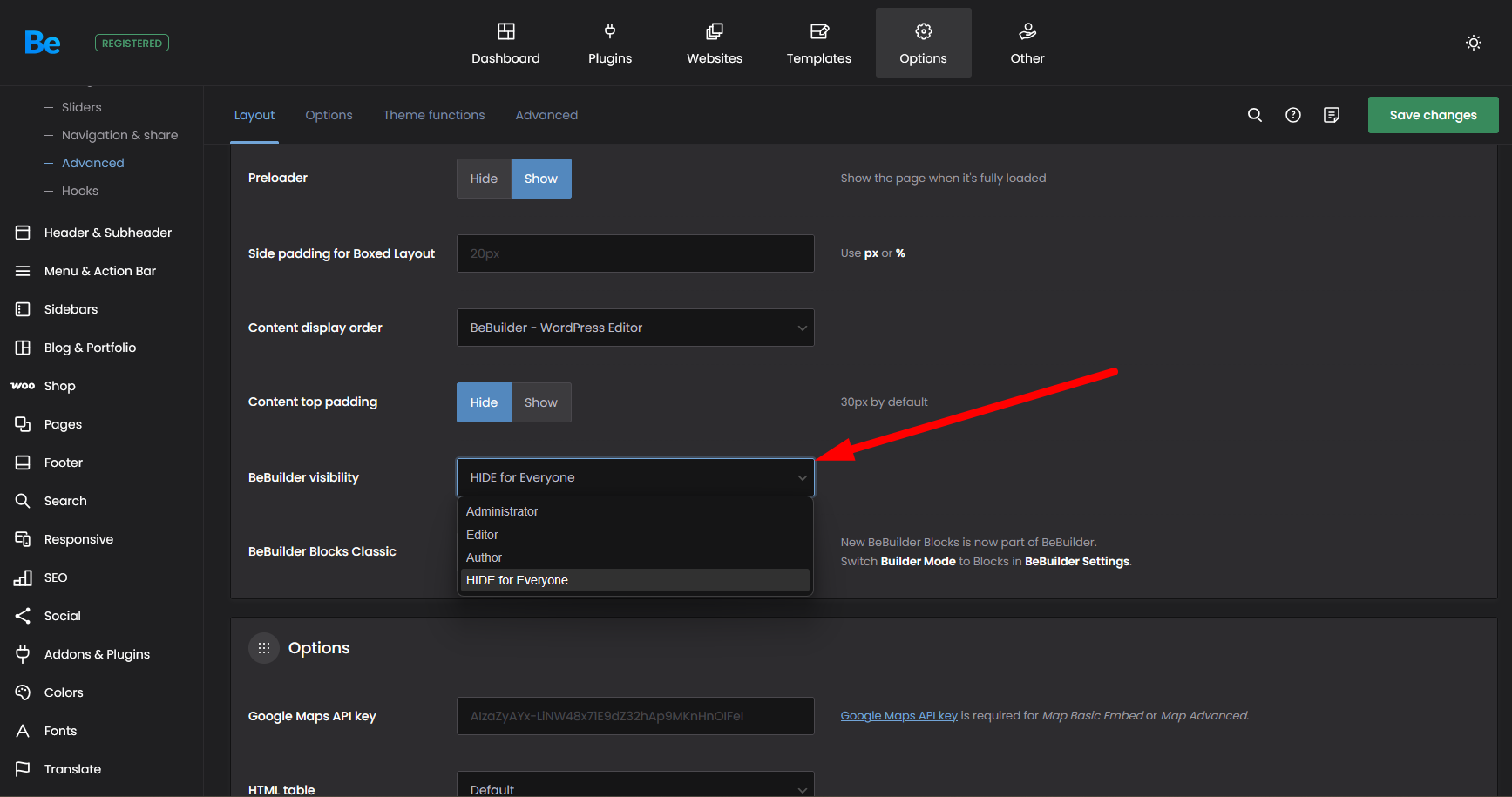Open the notes icon beside Save changes
The width and height of the screenshot is (1512, 797).
[x=1331, y=115]
